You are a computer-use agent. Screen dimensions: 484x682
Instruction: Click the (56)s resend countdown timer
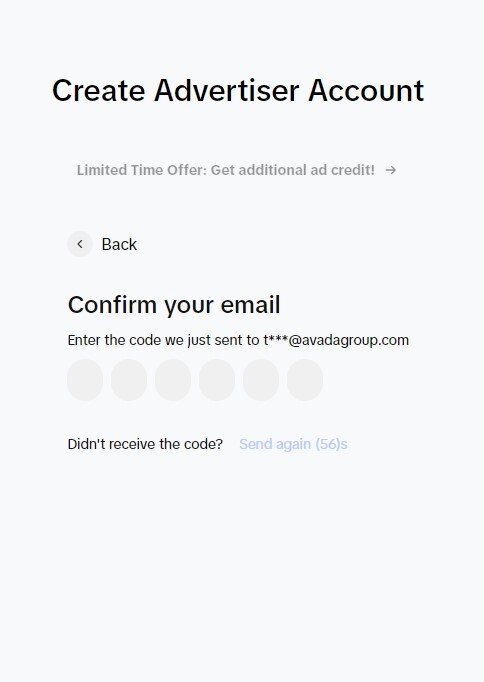tap(331, 444)
